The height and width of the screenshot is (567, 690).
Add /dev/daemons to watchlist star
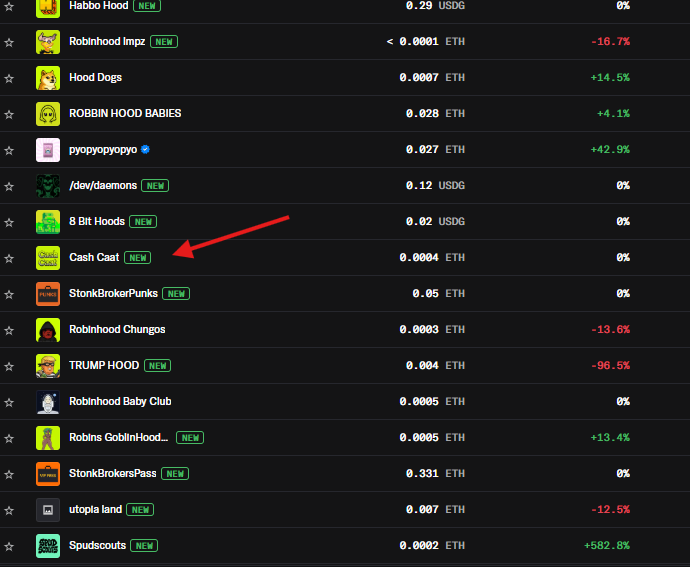point(9,186)
